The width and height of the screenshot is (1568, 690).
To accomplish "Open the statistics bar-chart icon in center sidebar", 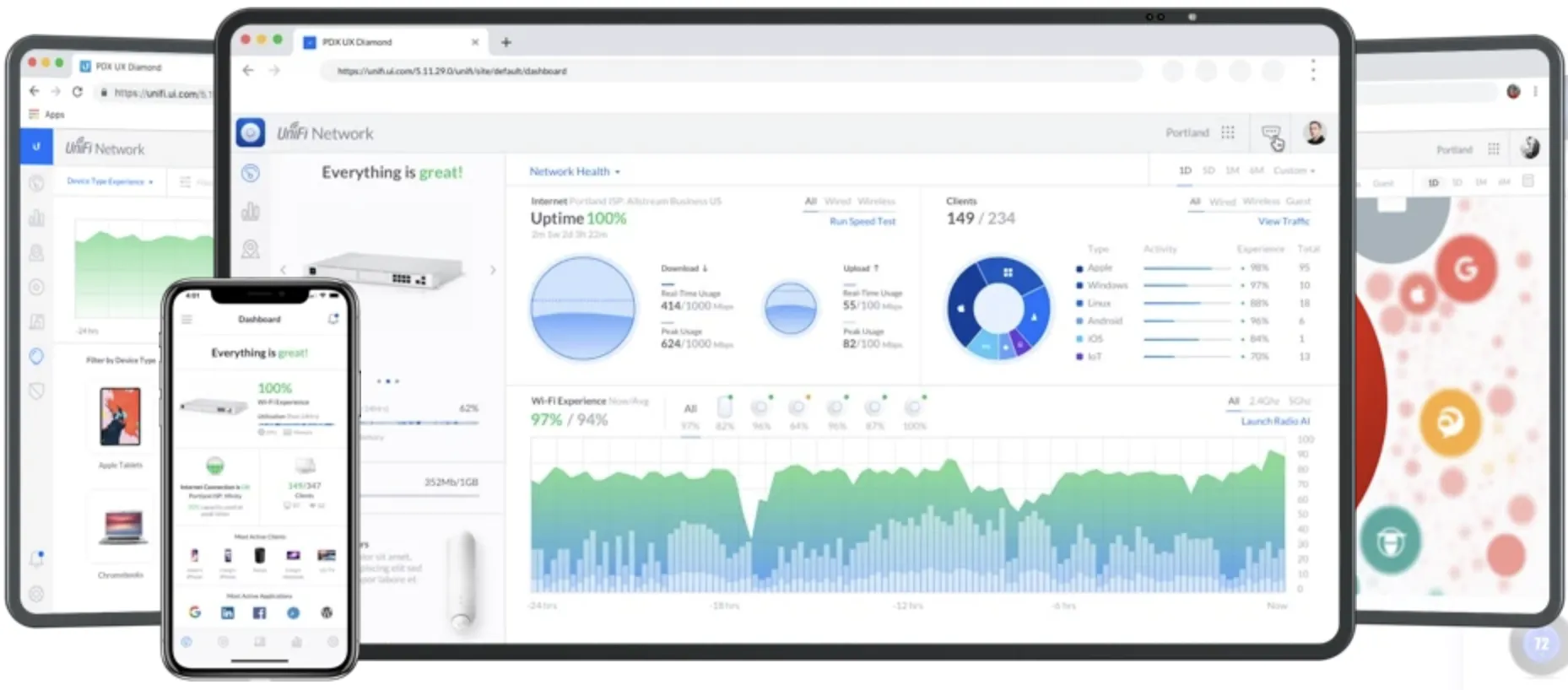I will click(x=251, y=211).
